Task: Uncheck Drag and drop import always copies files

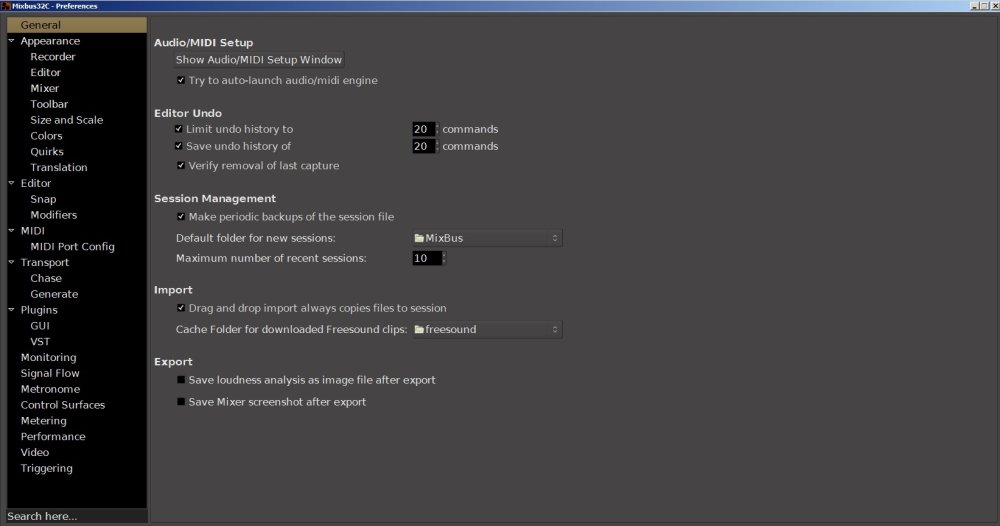Action: coord(181,308)
